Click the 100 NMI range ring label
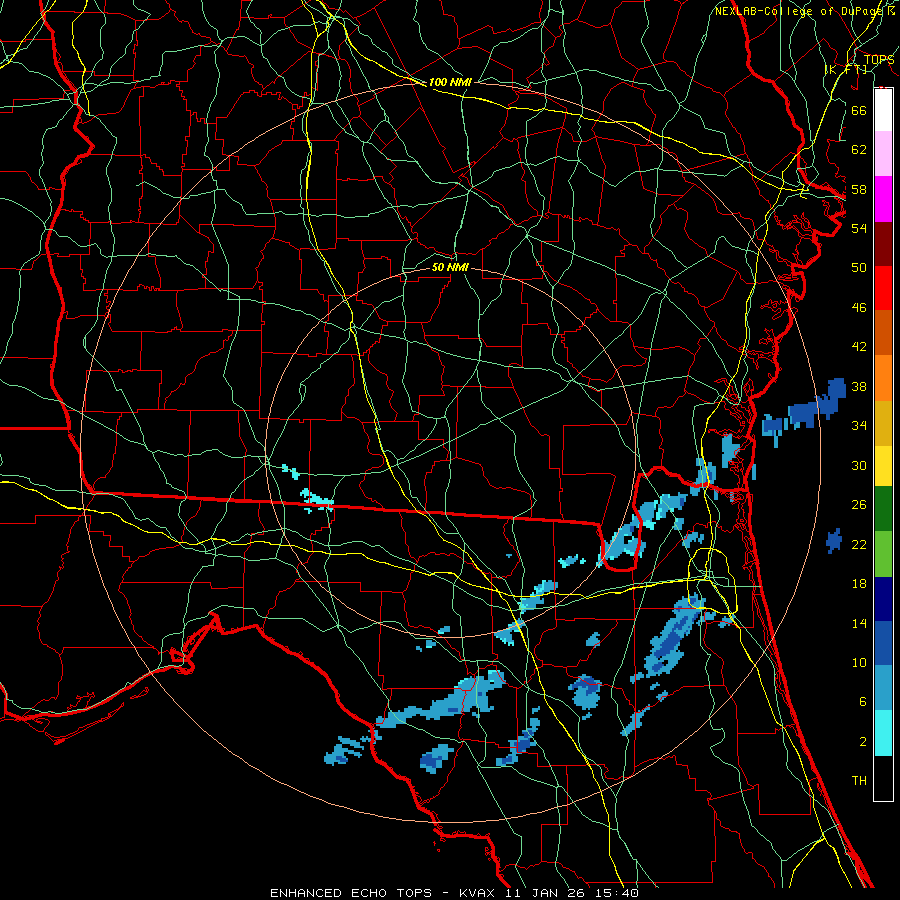Screen dimensions: 900x900 click(450, 82)
